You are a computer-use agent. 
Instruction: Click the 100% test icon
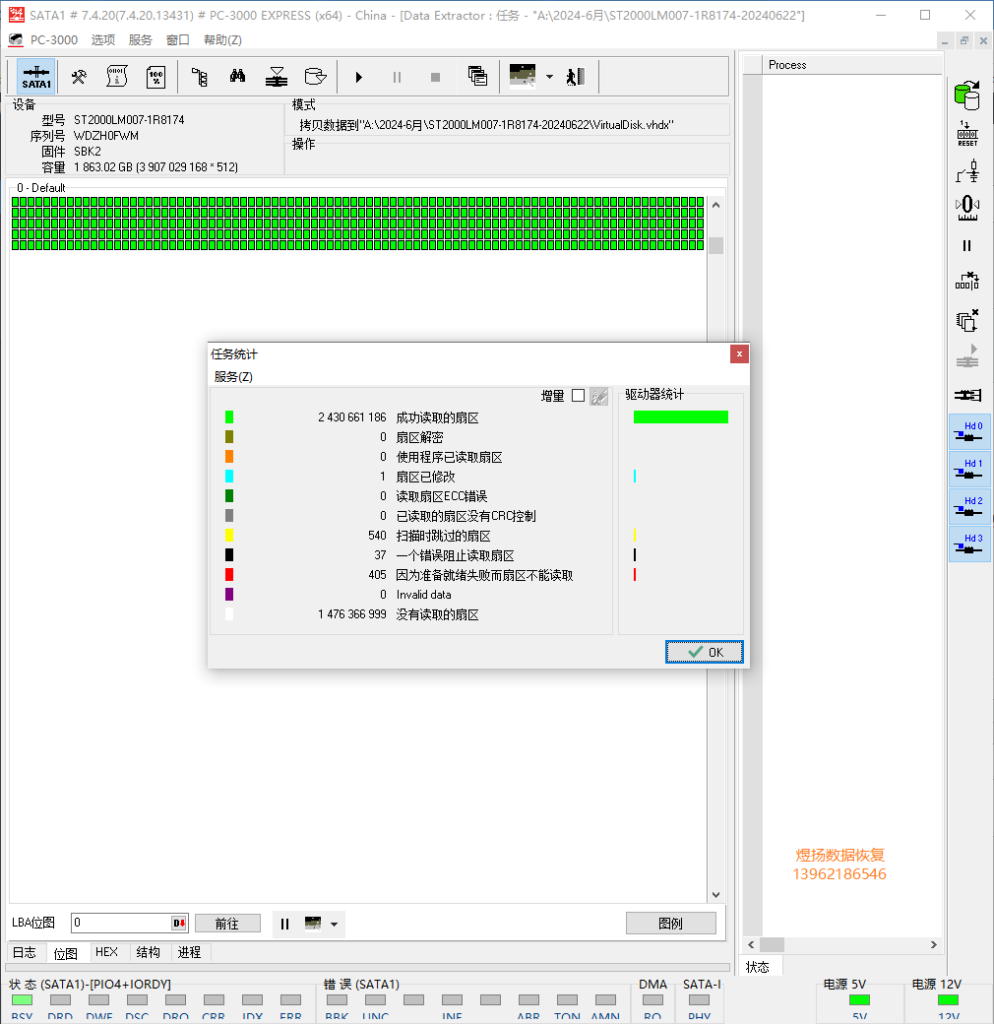point(156,77)
